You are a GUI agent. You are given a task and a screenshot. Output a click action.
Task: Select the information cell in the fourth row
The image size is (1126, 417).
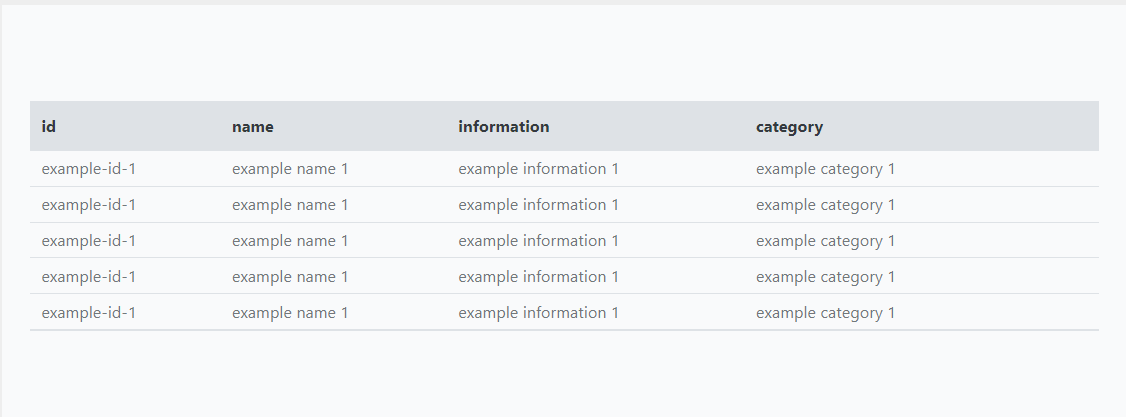tap(539, 277)
